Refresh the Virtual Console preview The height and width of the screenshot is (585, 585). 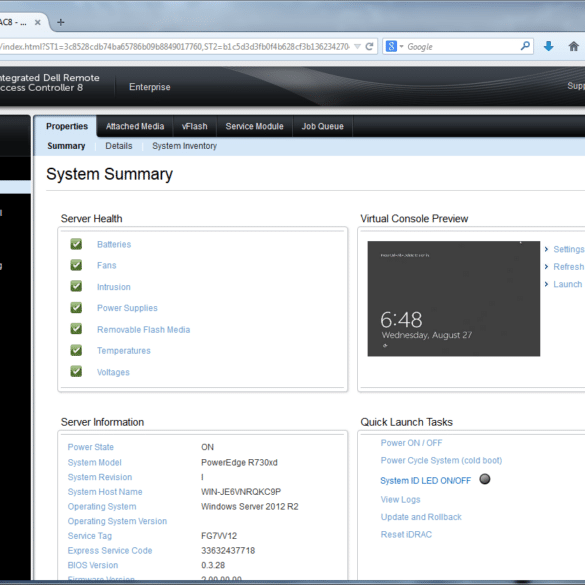click(x=569, y=267)
